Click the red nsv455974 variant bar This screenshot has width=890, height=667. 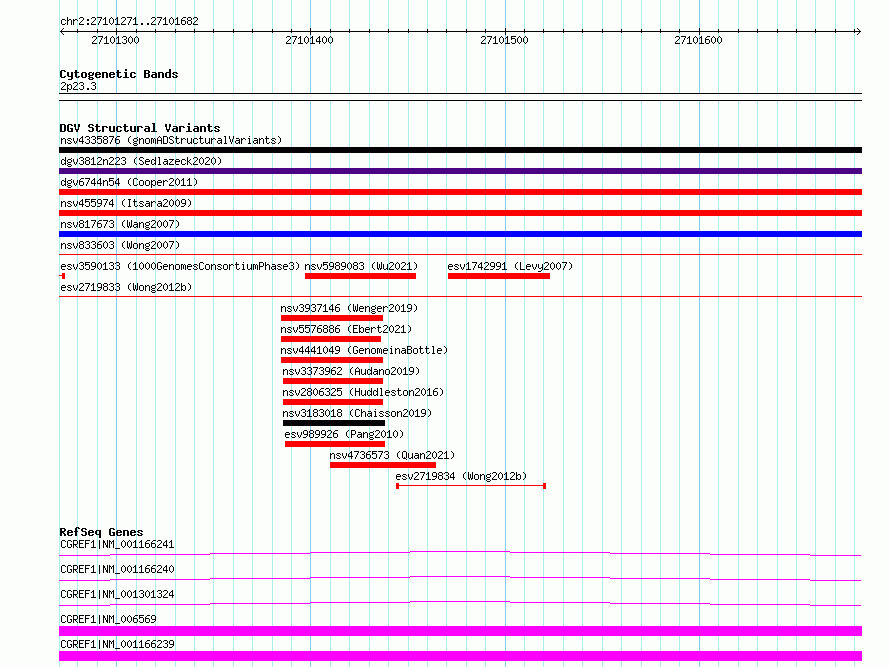[460, 213]
